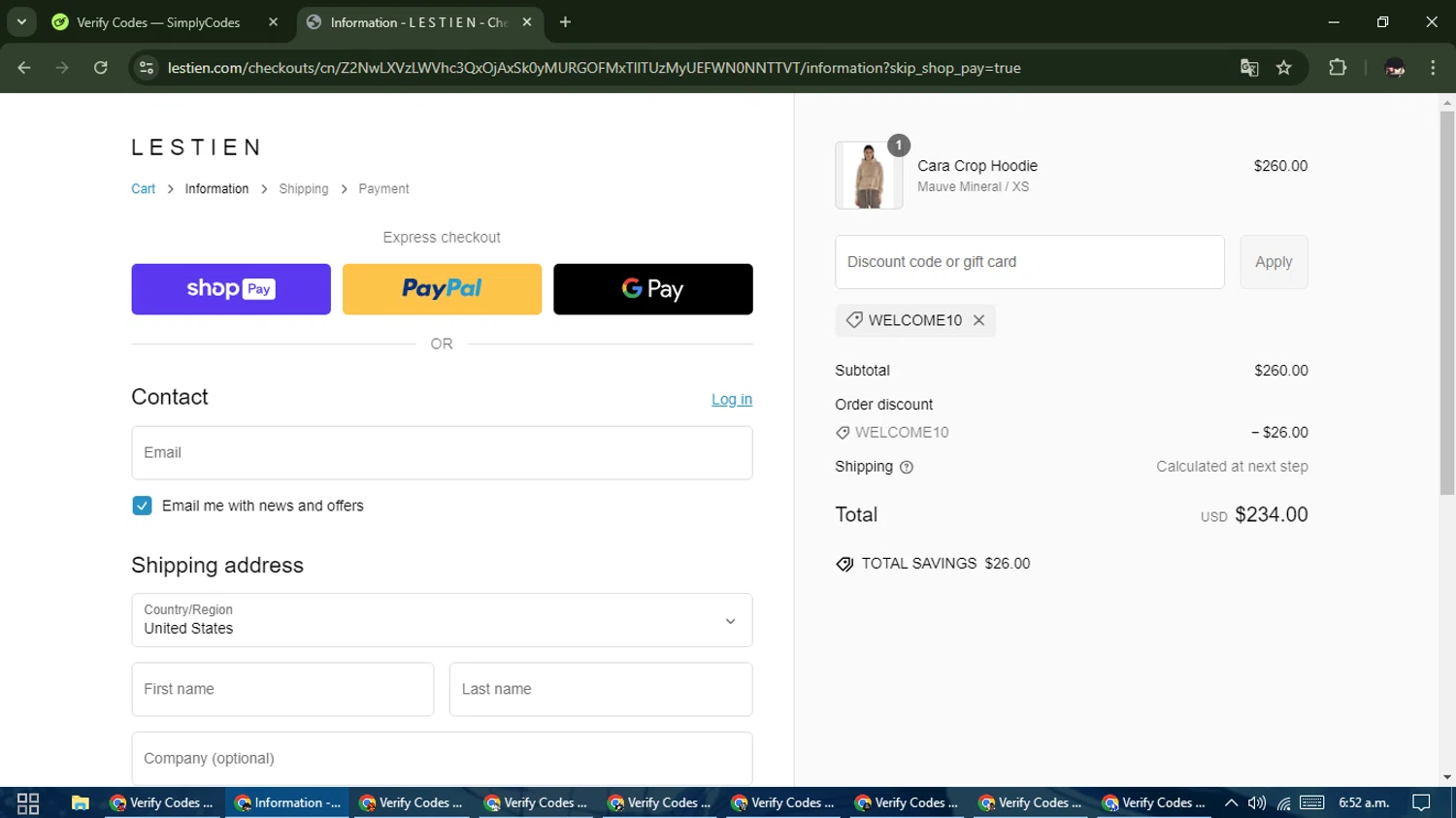Click the page vertical scrollbar
The width and height of the screenshot is (1456, 818).
[1447, 303]
